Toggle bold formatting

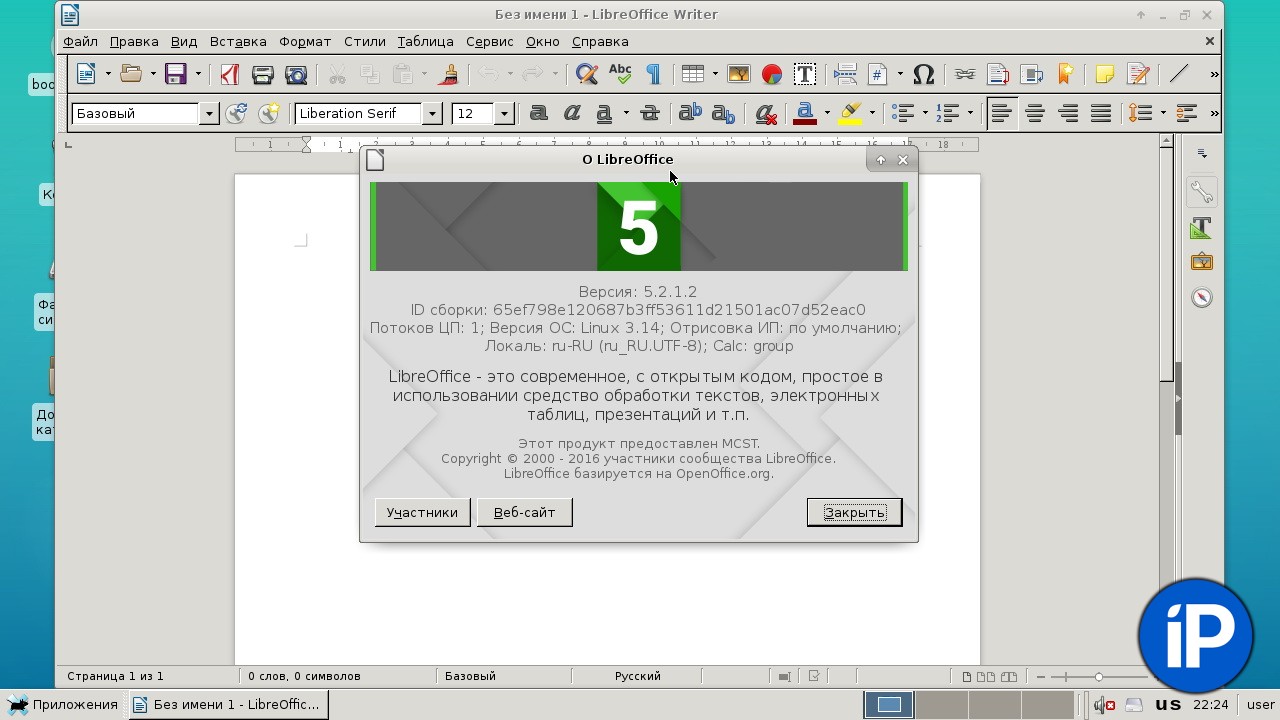pyautogui.click(x=538, y=114)
